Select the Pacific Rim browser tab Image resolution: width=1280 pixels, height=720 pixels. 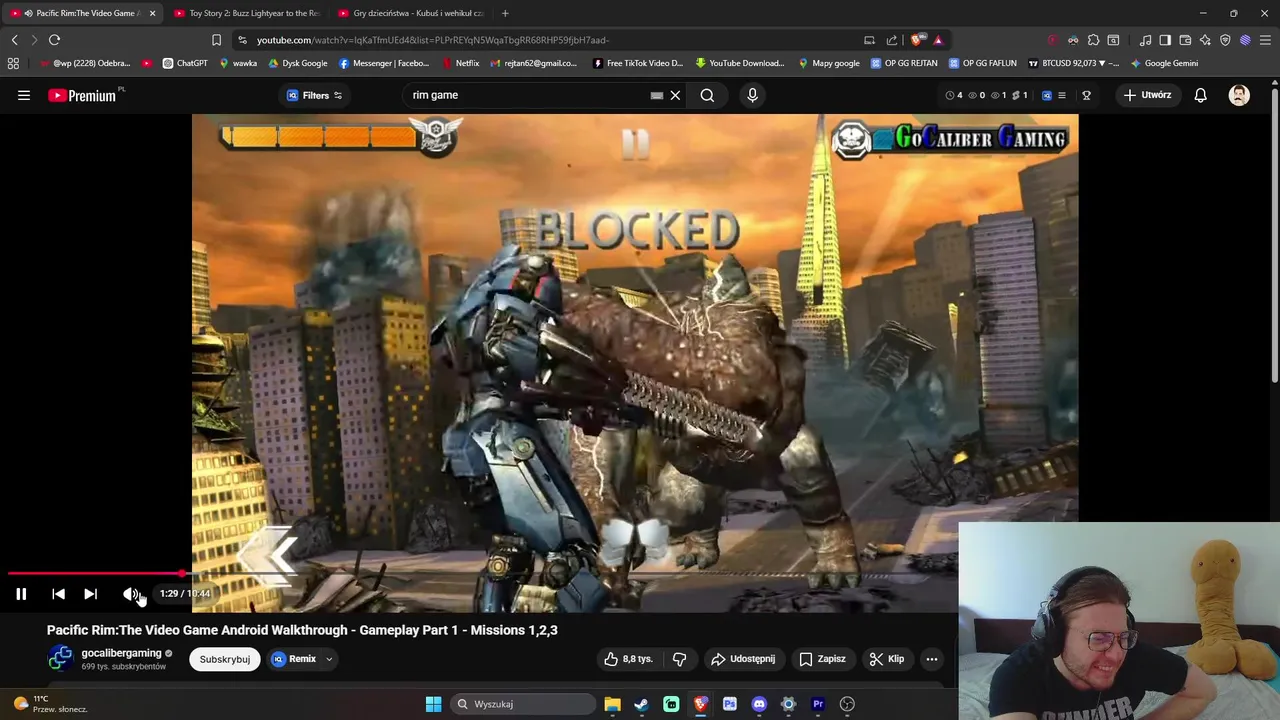point(83,13)
